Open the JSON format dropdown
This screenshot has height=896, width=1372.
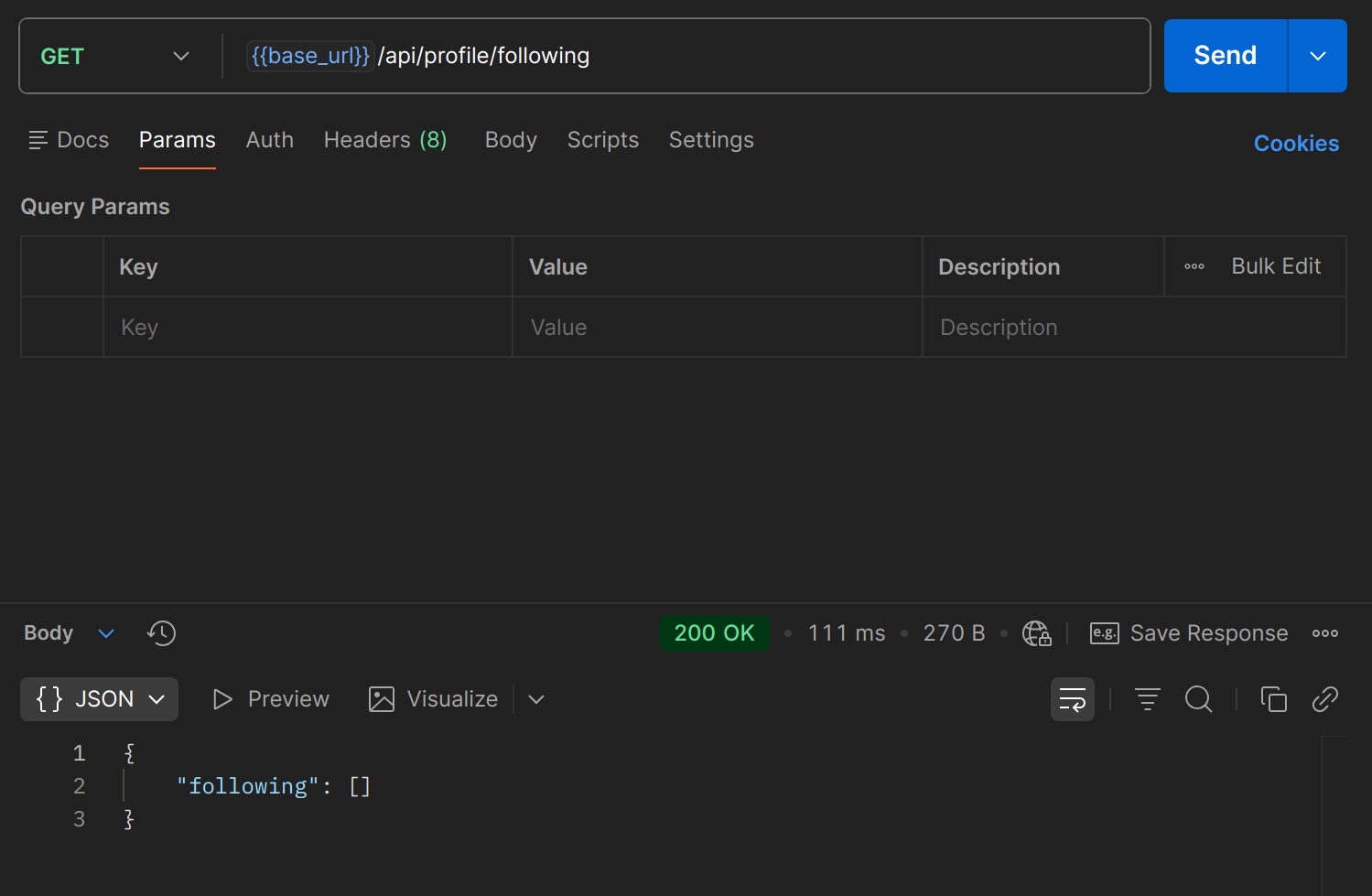point(99,699)
